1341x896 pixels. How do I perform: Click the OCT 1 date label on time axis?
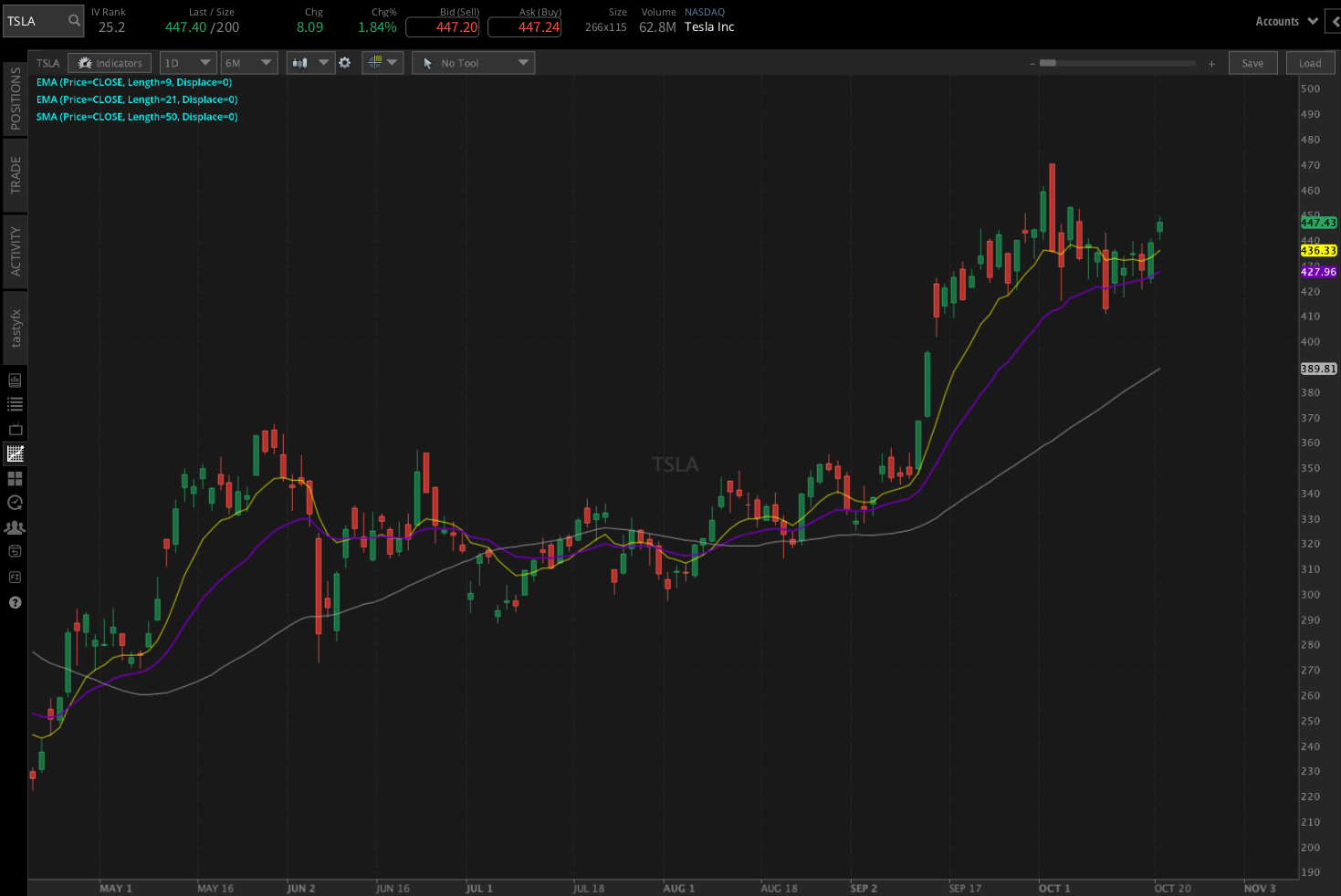coord(1054,888)
